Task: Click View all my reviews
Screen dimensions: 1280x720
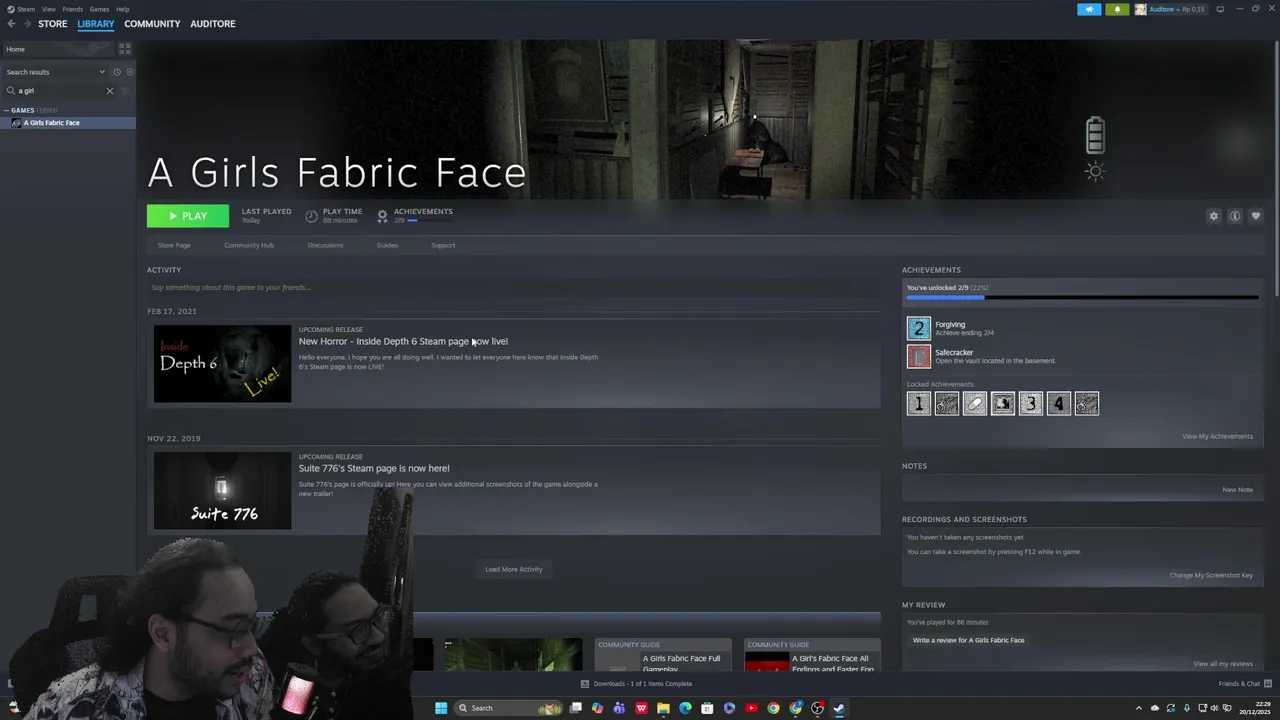Action: pyautogui.click(x=1223, y=664)
